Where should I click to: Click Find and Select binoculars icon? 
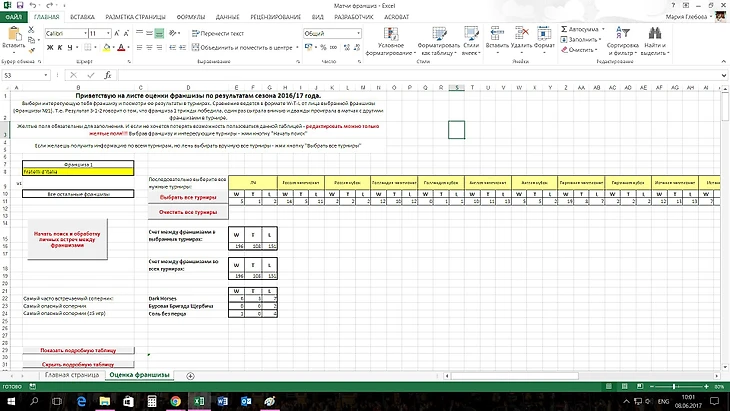pos(653,32)
